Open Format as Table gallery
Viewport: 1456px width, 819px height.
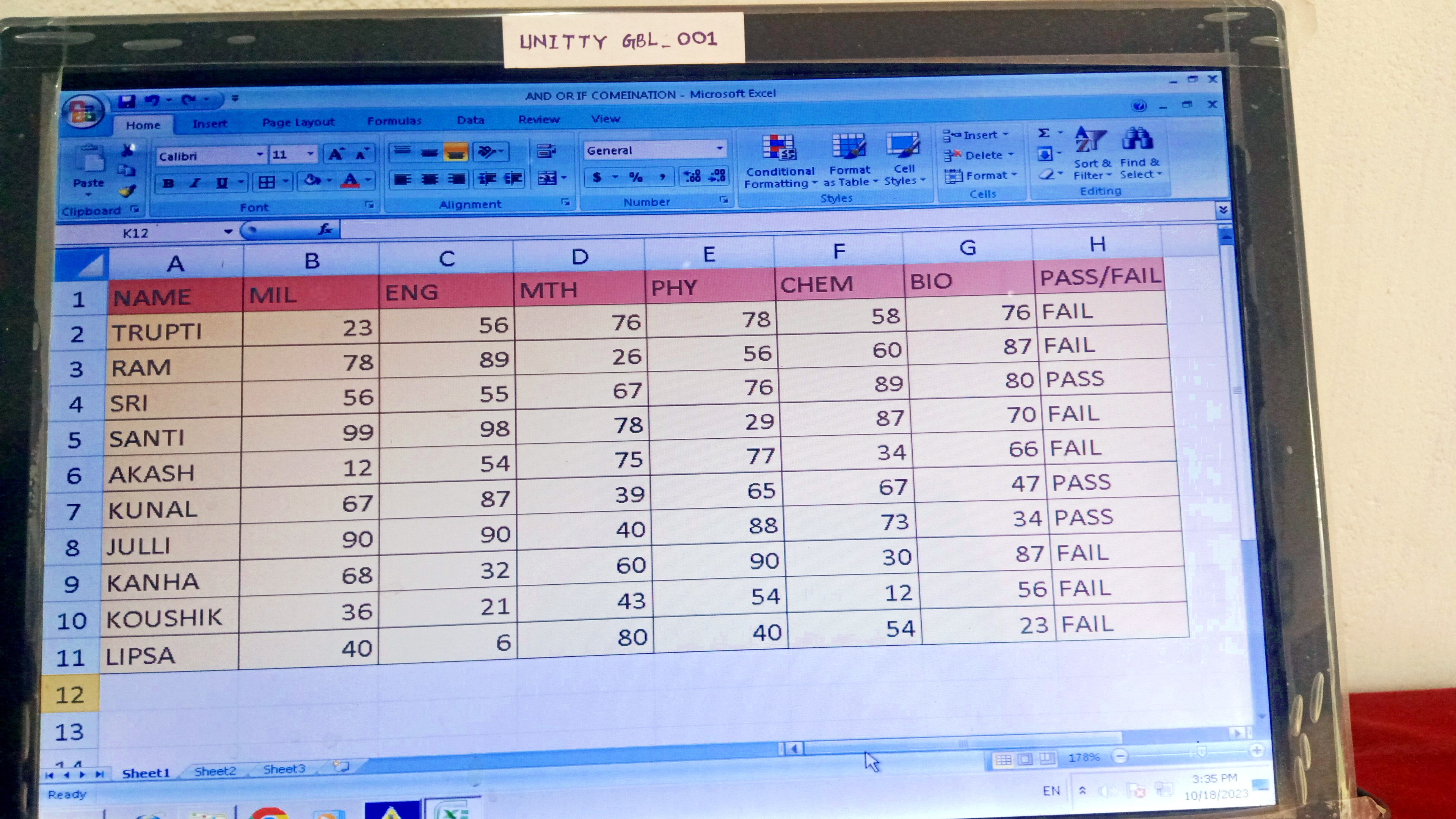click(x=849, y=147)
